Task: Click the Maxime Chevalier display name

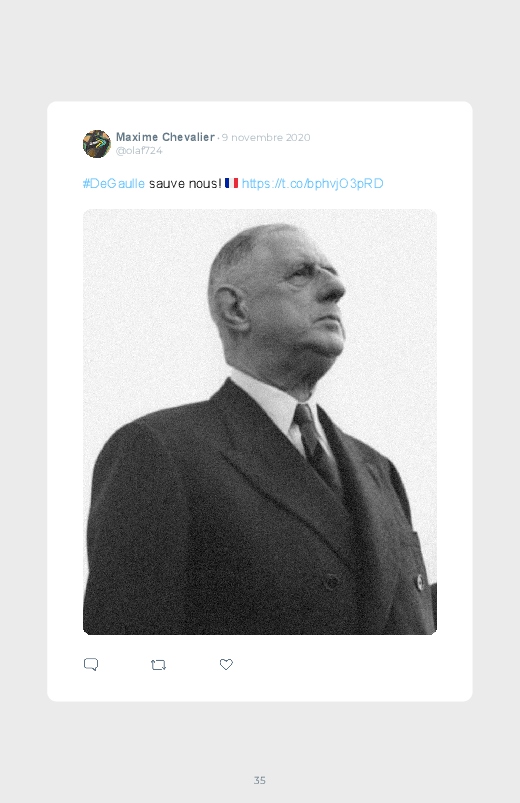Action: [165, 137]
